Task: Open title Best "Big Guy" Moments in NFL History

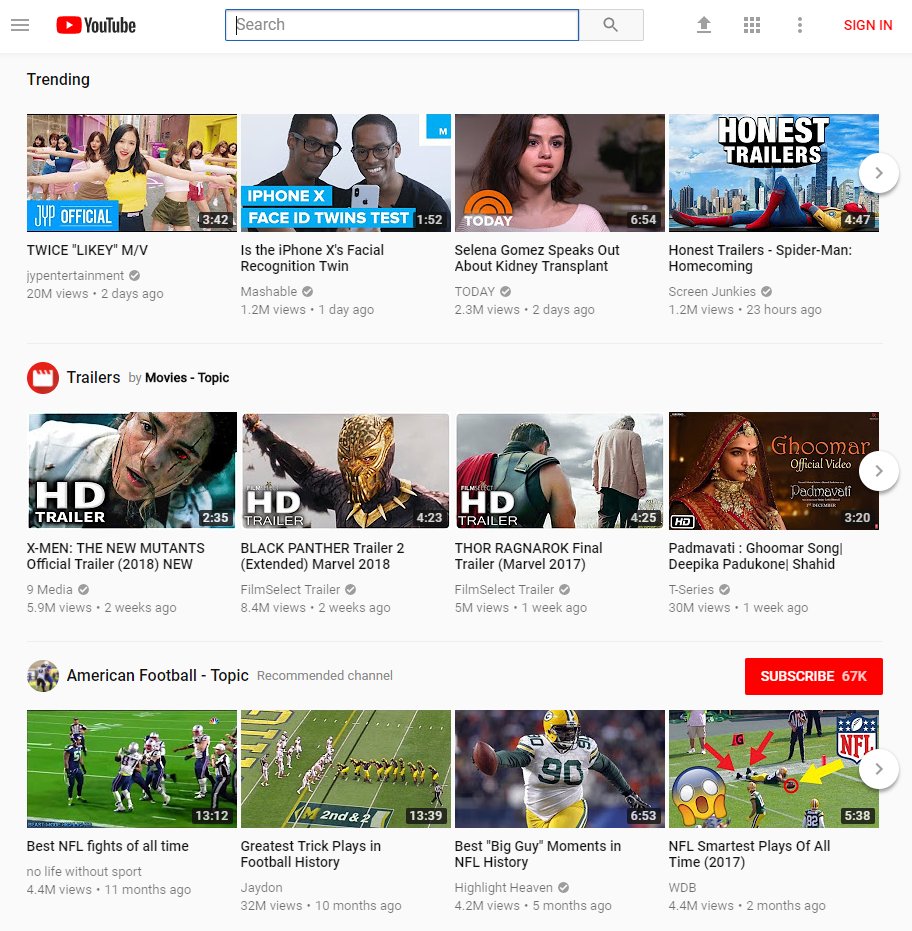Action: (x=538, y=854)
